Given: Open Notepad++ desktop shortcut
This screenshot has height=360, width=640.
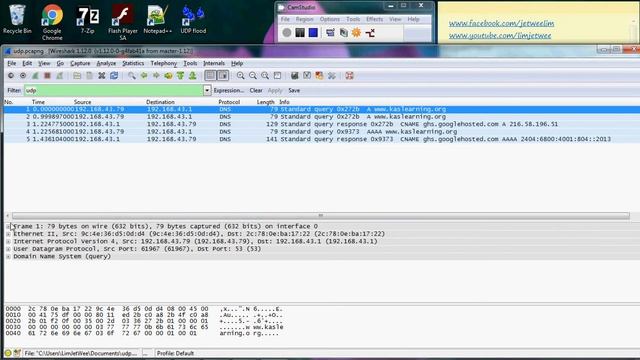Looking at the screenshot, I should coord(158,19).
